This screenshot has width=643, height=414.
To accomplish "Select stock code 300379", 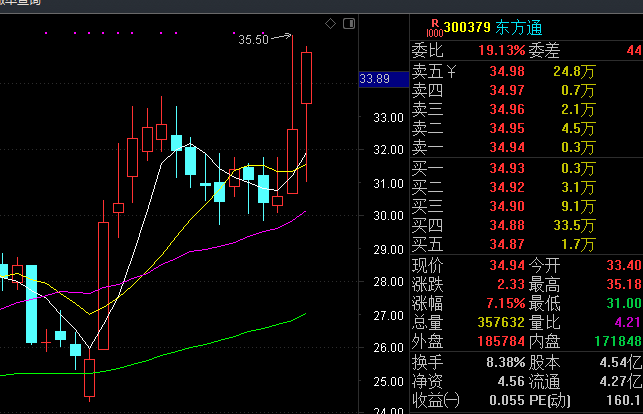I will pos(467,27).
